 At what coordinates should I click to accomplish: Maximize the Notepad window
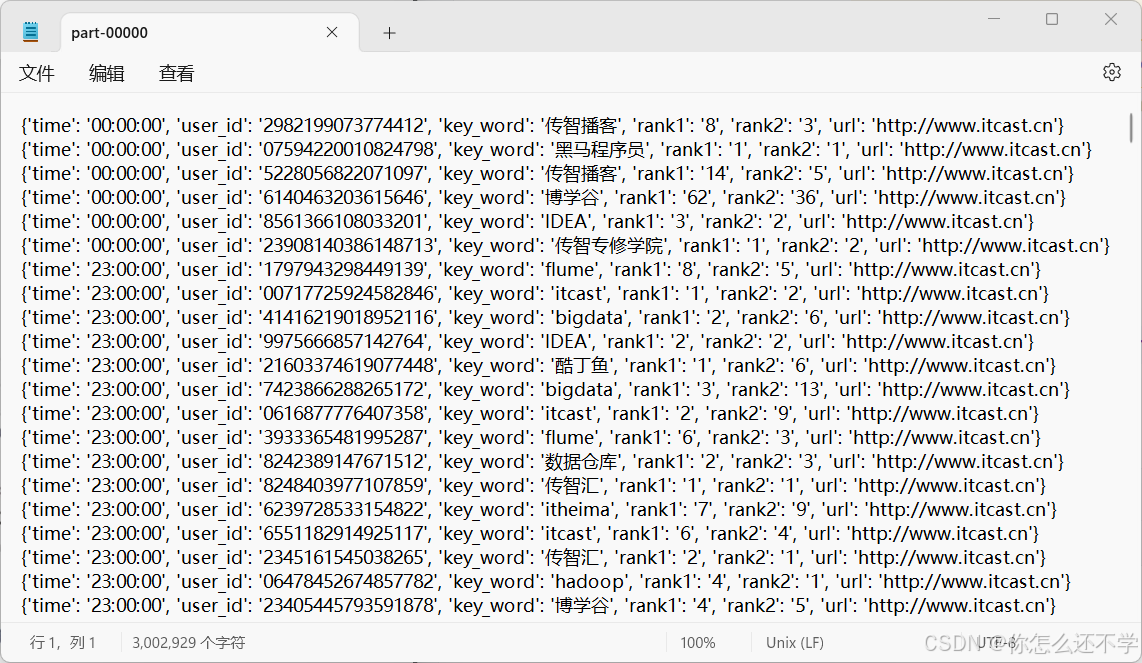(1052, 19)
